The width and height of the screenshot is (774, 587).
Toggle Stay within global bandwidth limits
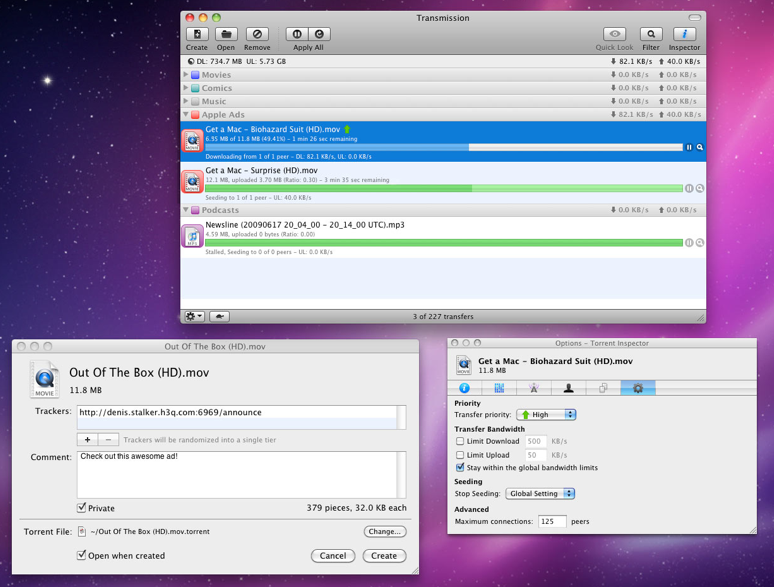(460, 467)
